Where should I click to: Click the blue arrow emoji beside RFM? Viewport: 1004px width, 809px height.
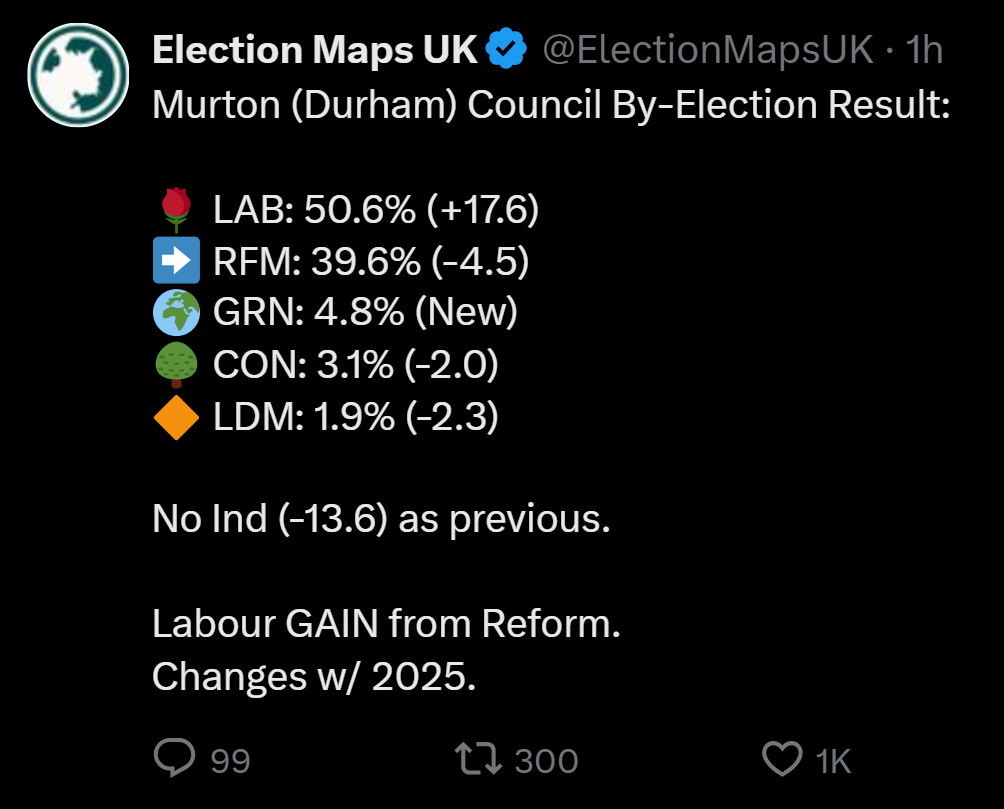tap(176, 261)
